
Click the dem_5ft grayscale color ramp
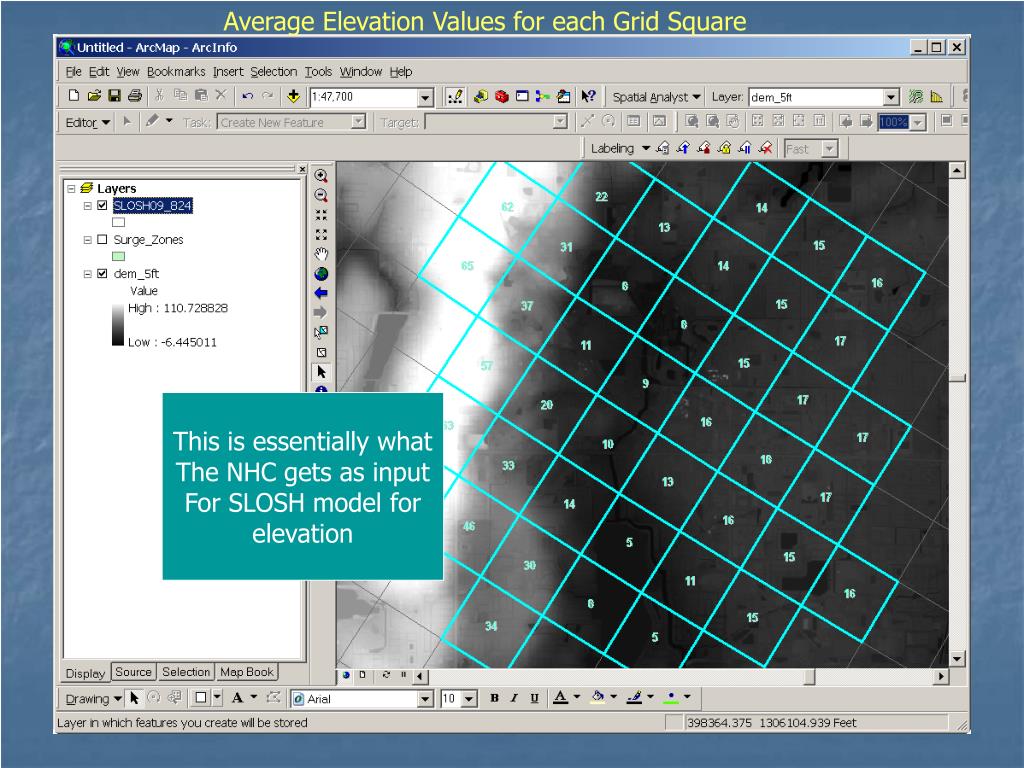[118, 325]
